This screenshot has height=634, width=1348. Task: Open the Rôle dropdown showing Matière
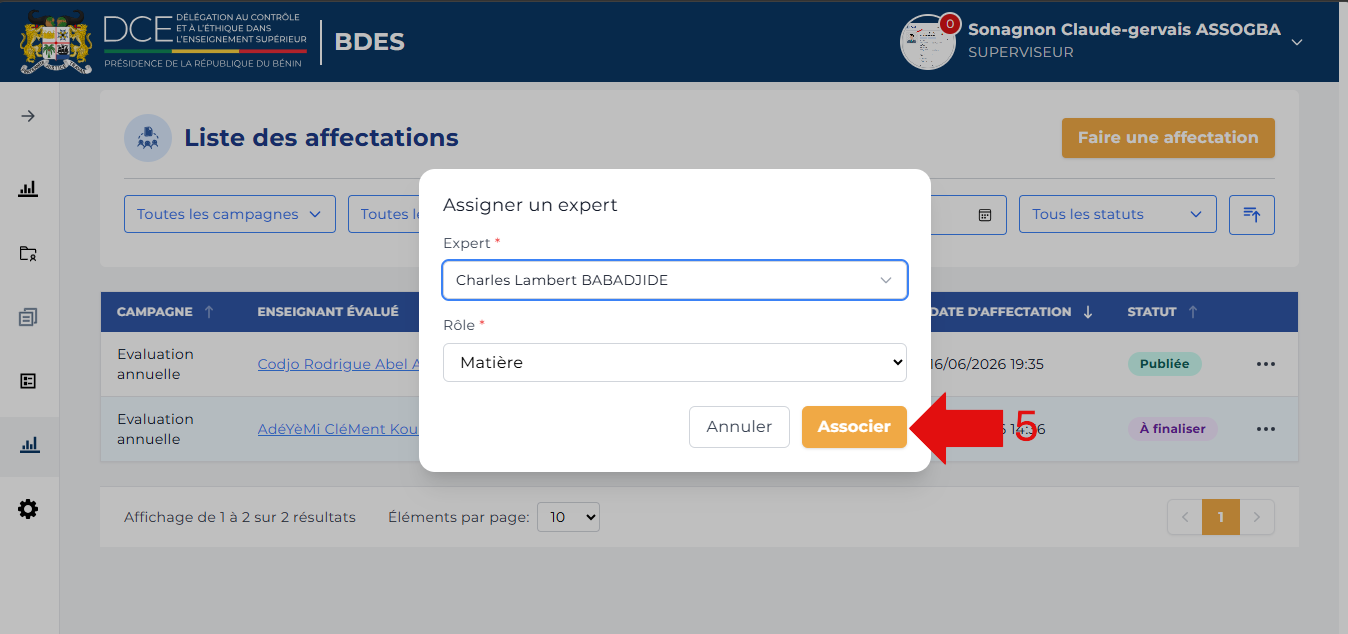(675, 363)
